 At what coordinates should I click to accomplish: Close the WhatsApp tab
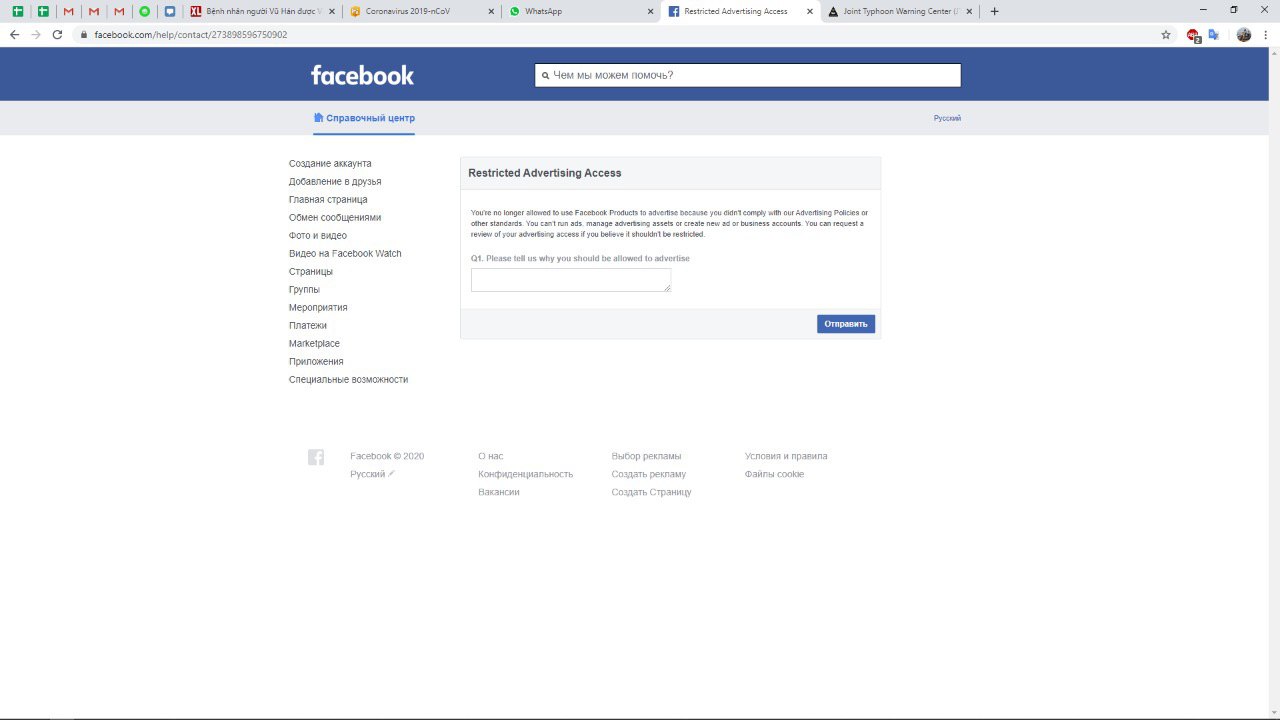click(x=650, y=11)
